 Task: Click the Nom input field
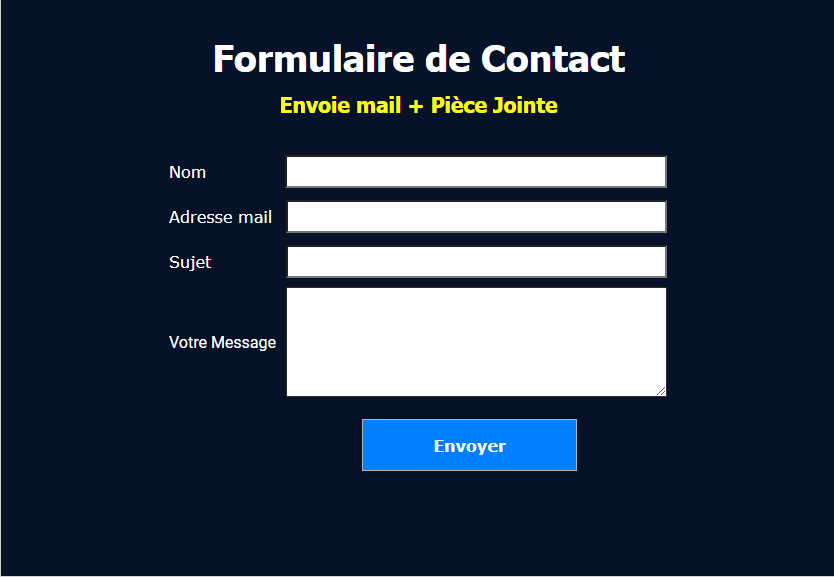pyautogui.click(x=476, y=172)
